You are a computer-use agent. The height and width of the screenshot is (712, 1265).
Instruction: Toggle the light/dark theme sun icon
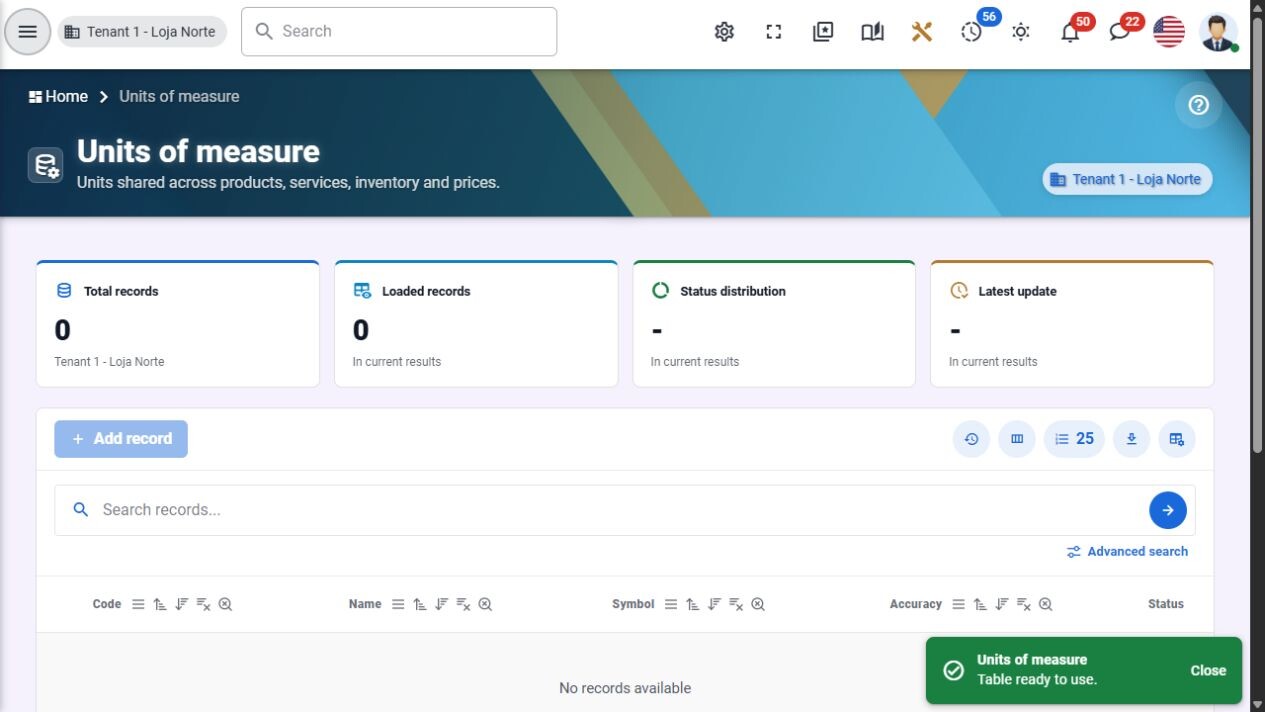pyautogui.click(x=1021, y=32)
